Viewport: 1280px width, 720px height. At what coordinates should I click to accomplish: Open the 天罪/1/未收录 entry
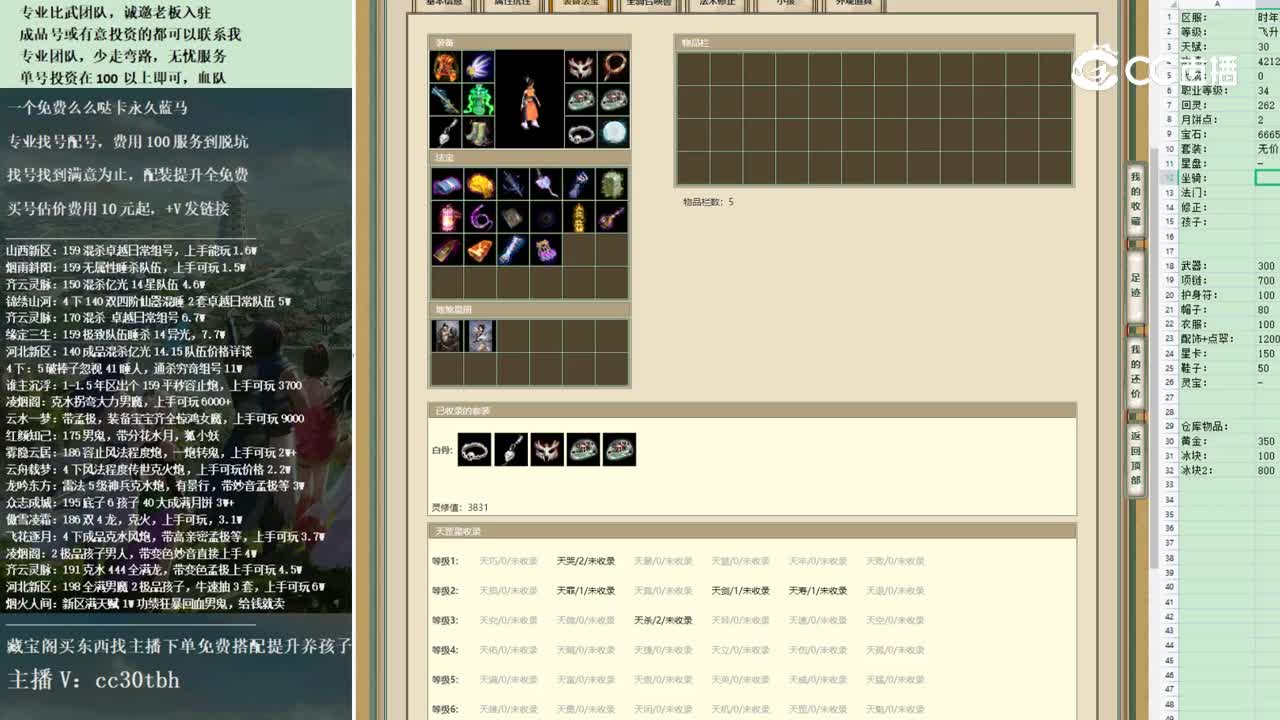[x=586, y=591]
